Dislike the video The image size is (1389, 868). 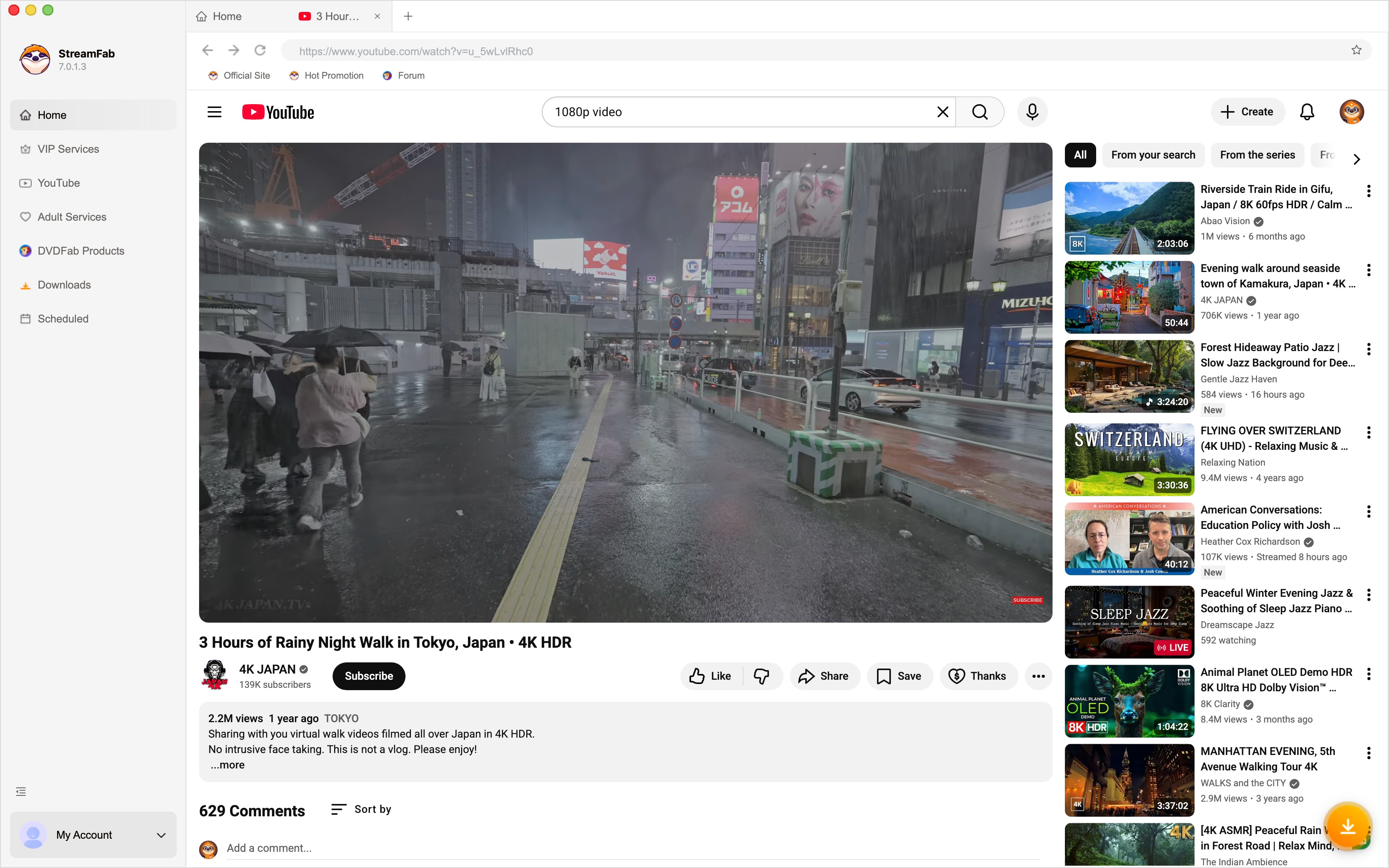click(762, 675)
